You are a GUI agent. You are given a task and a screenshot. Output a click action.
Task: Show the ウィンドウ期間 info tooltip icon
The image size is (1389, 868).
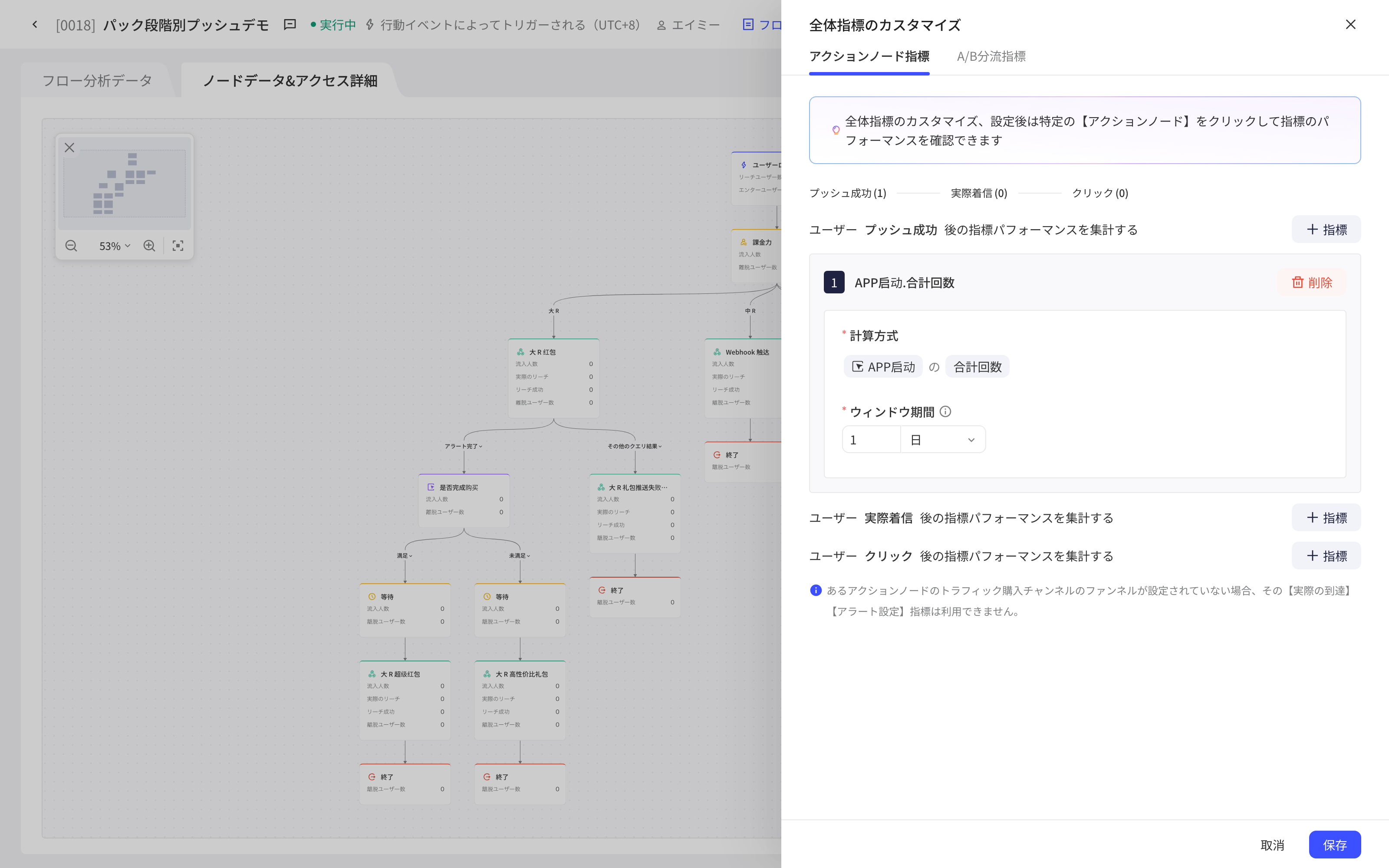pyautogui.click(x=945, y=411)
